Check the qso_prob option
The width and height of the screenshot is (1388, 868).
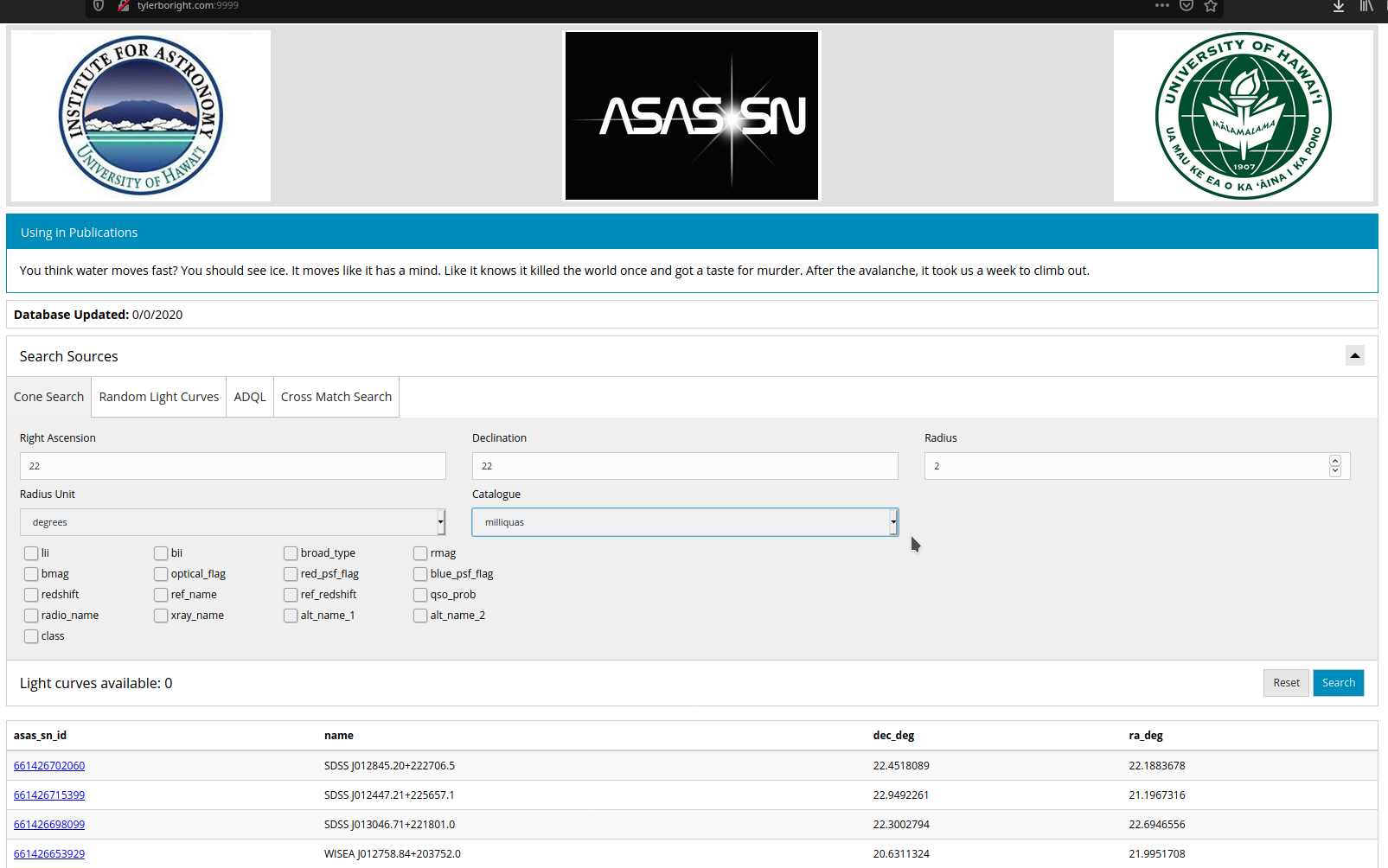tap(420, 594)
